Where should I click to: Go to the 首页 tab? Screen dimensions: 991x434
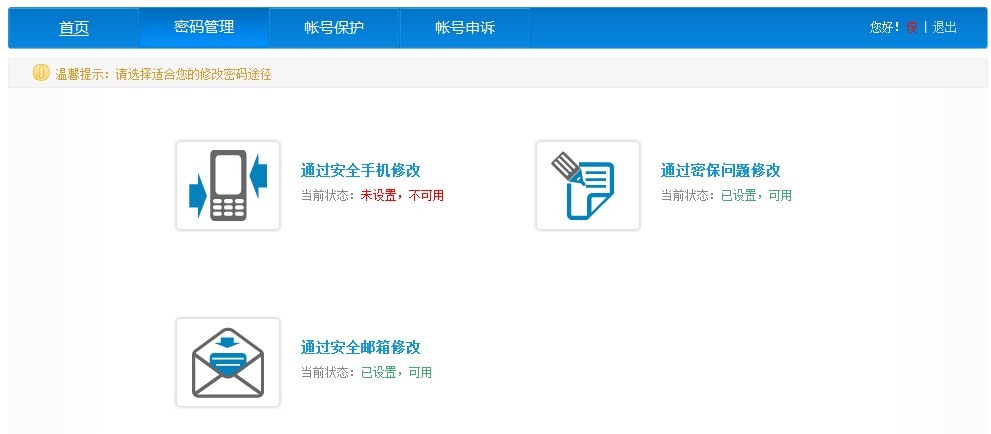[x=74, y=28]
